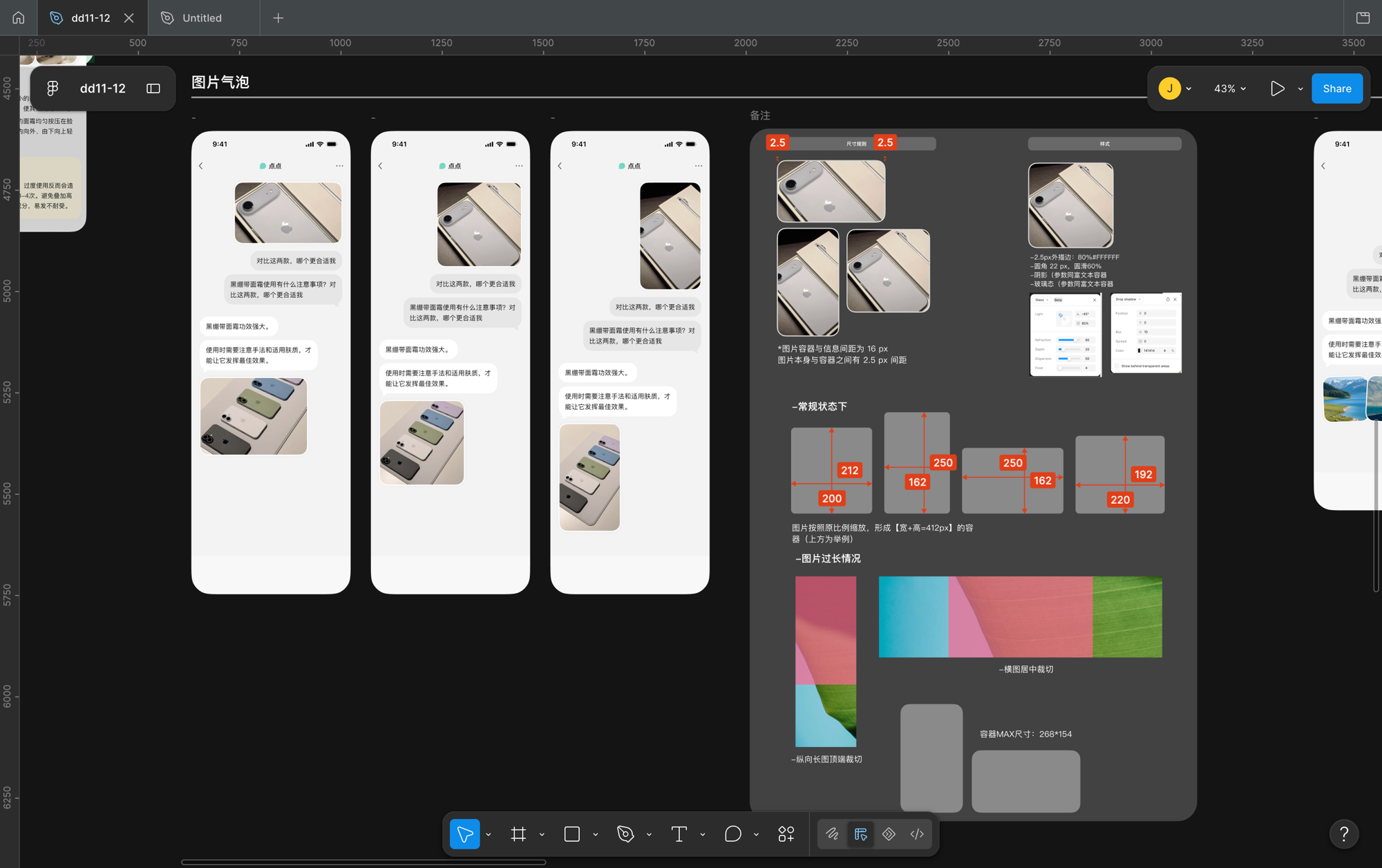This screenshot has height=868, width=1382.
Task: Select the Text tool
Action: click(x=679, y=834)
